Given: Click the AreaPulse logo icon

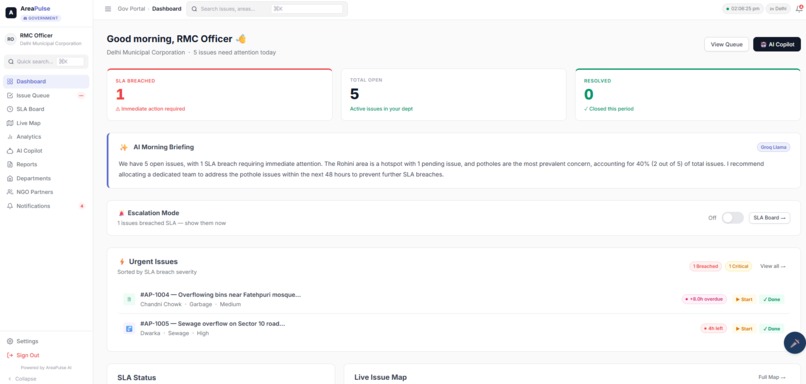Looking at the screenshot, I should coord(11,13).
